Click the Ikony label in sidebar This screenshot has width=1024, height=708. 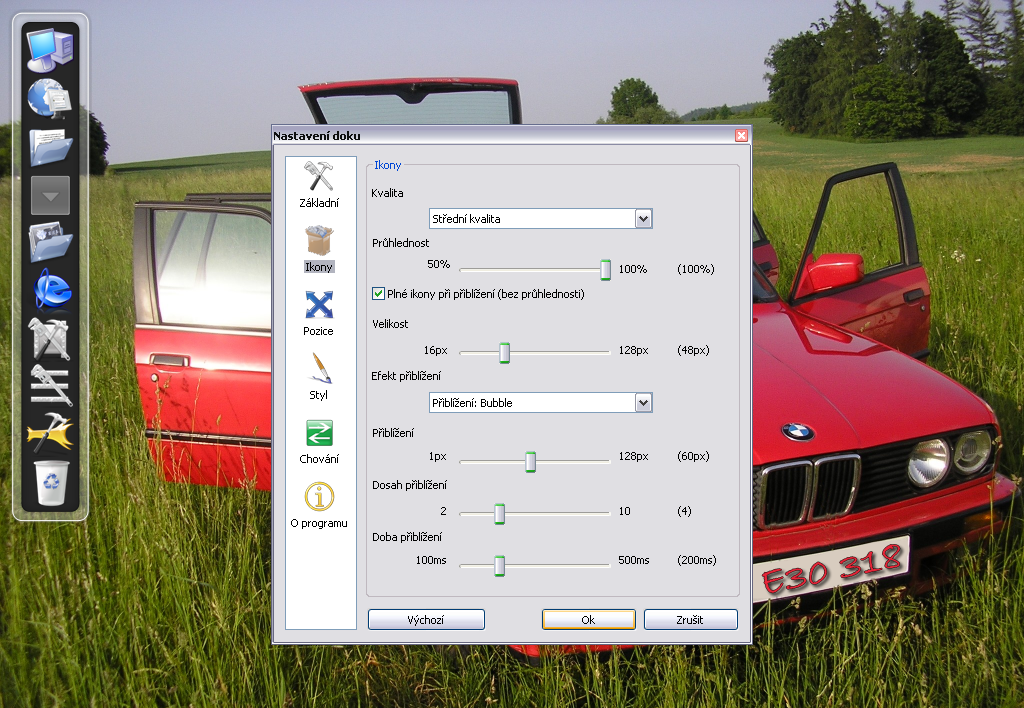[x=319, y=267]
